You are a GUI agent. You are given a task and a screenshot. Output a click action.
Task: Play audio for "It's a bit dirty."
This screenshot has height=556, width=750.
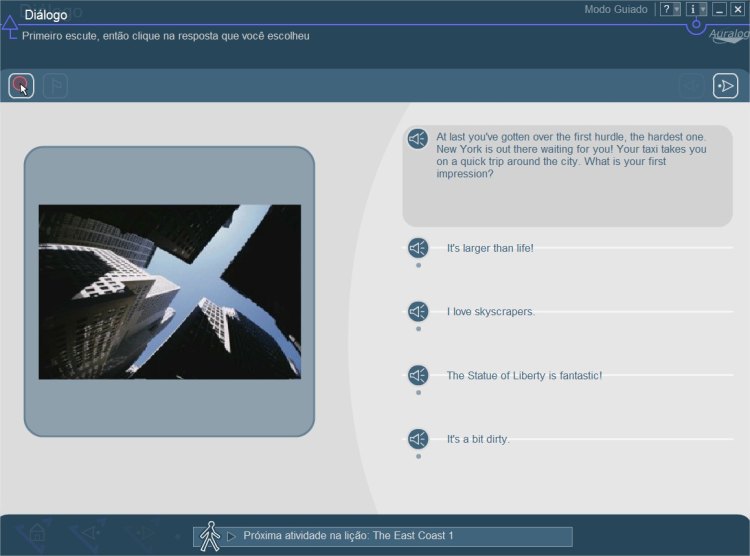tap(418, 438)
